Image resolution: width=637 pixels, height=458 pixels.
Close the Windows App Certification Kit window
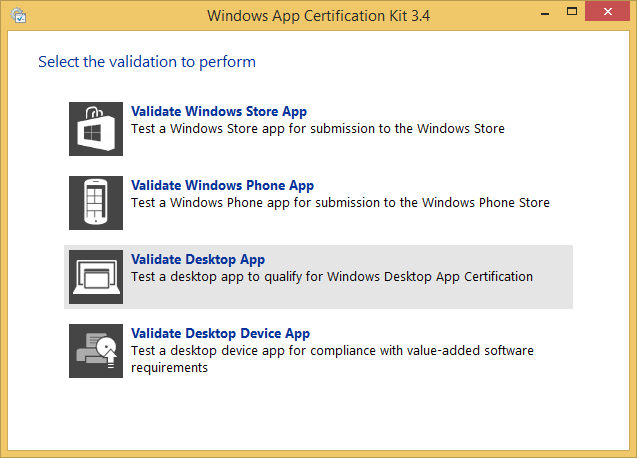[607, 12]
